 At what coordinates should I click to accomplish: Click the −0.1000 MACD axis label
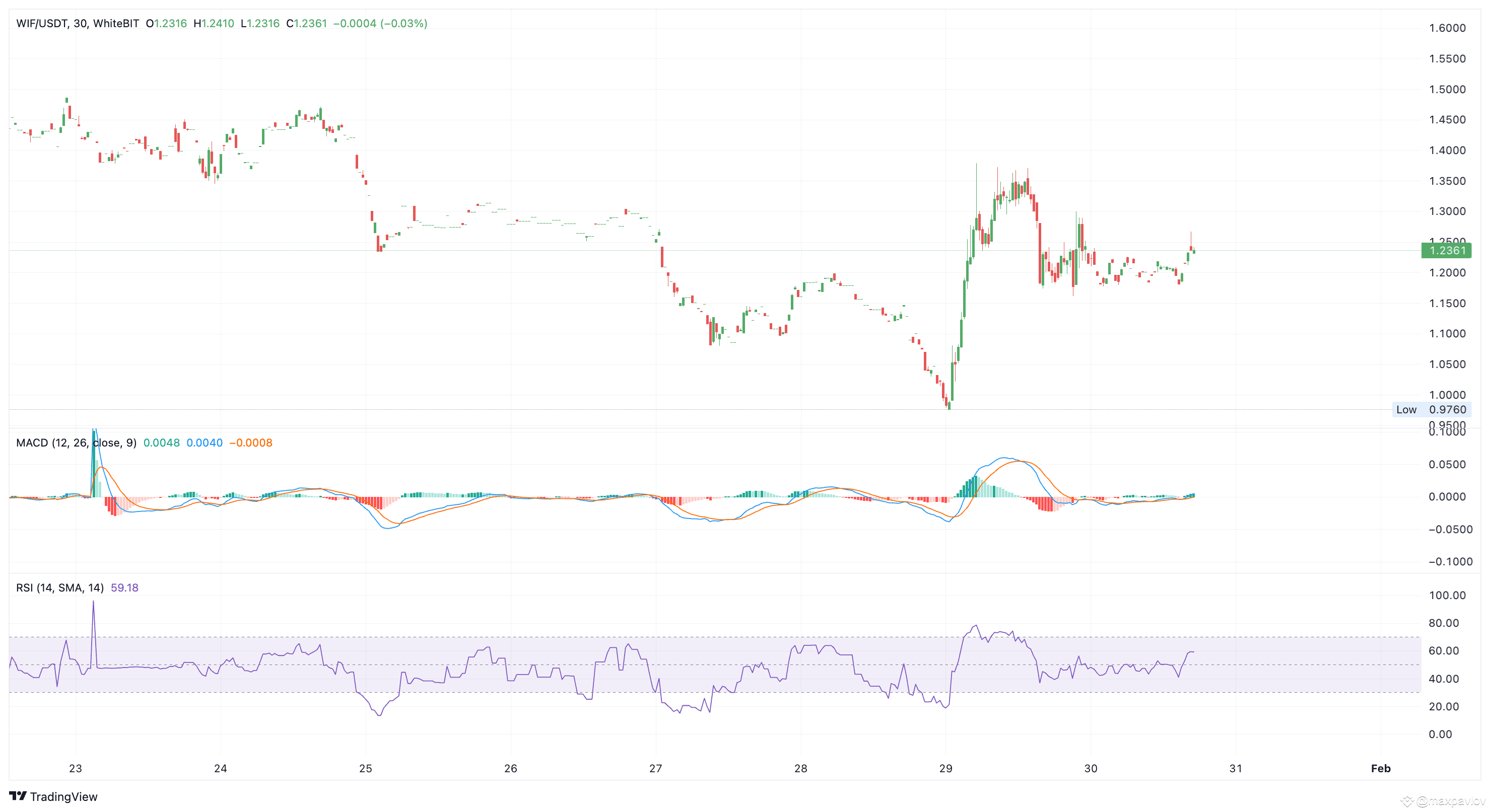click(1450, 562)
